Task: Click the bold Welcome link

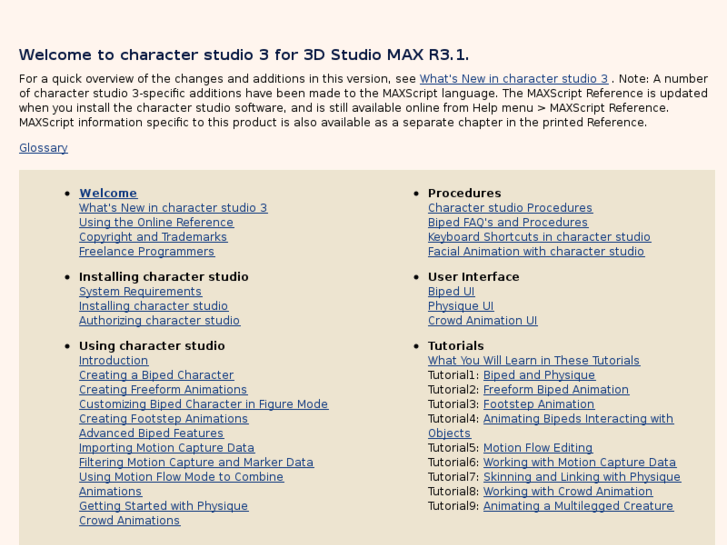Action: click(108, 193)
